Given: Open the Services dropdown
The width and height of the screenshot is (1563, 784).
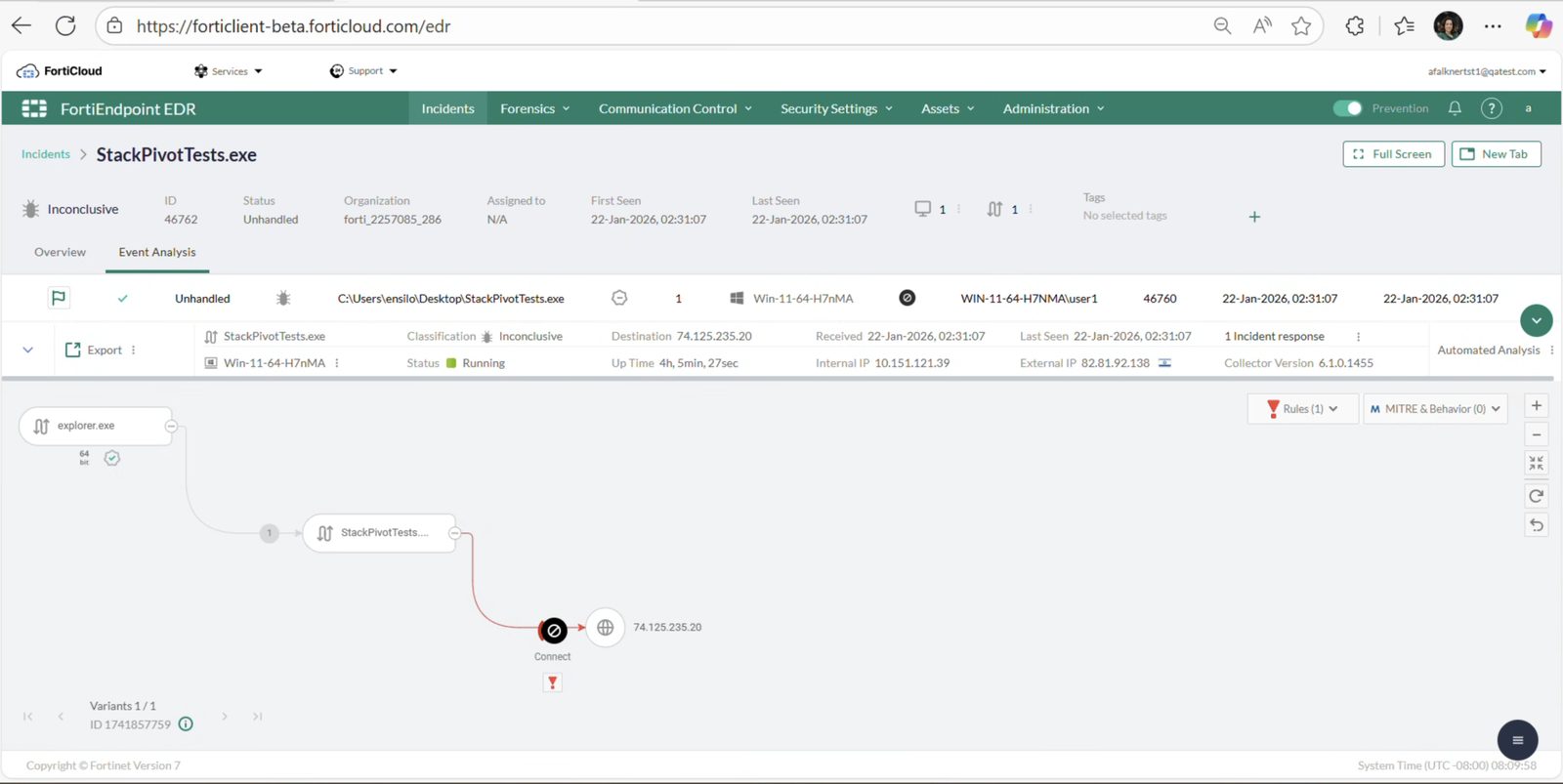Looking at the screenshot, I should [x=229, y=71].
